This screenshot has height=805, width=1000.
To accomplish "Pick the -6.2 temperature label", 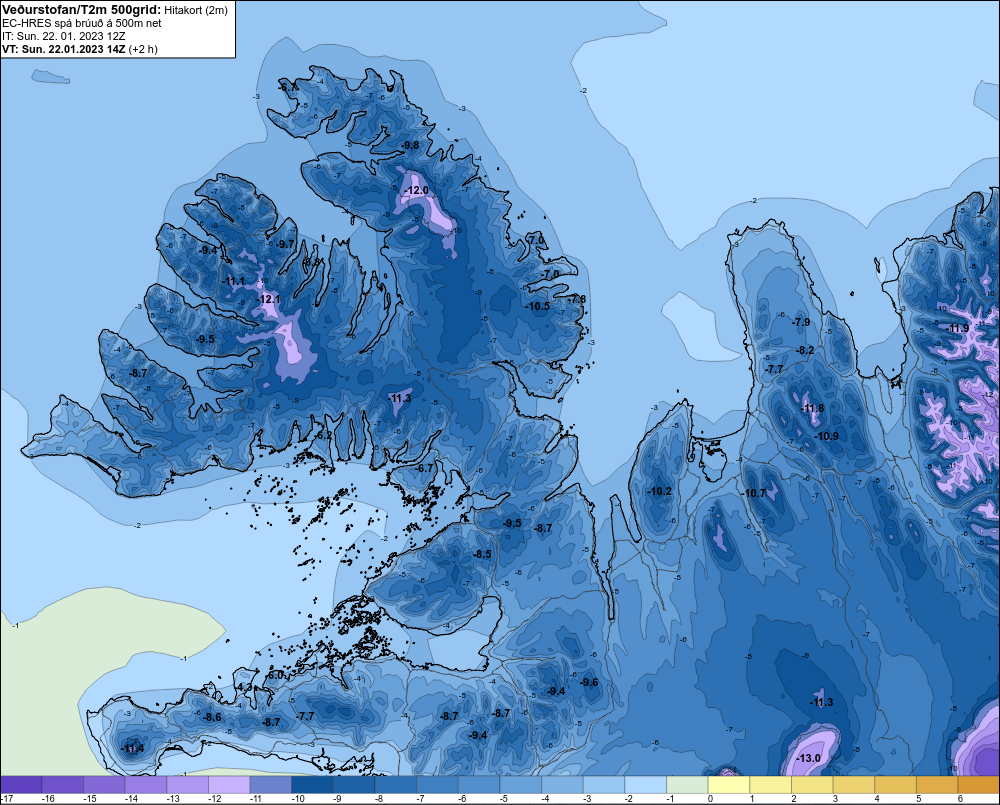I will (x=324, y=435).
